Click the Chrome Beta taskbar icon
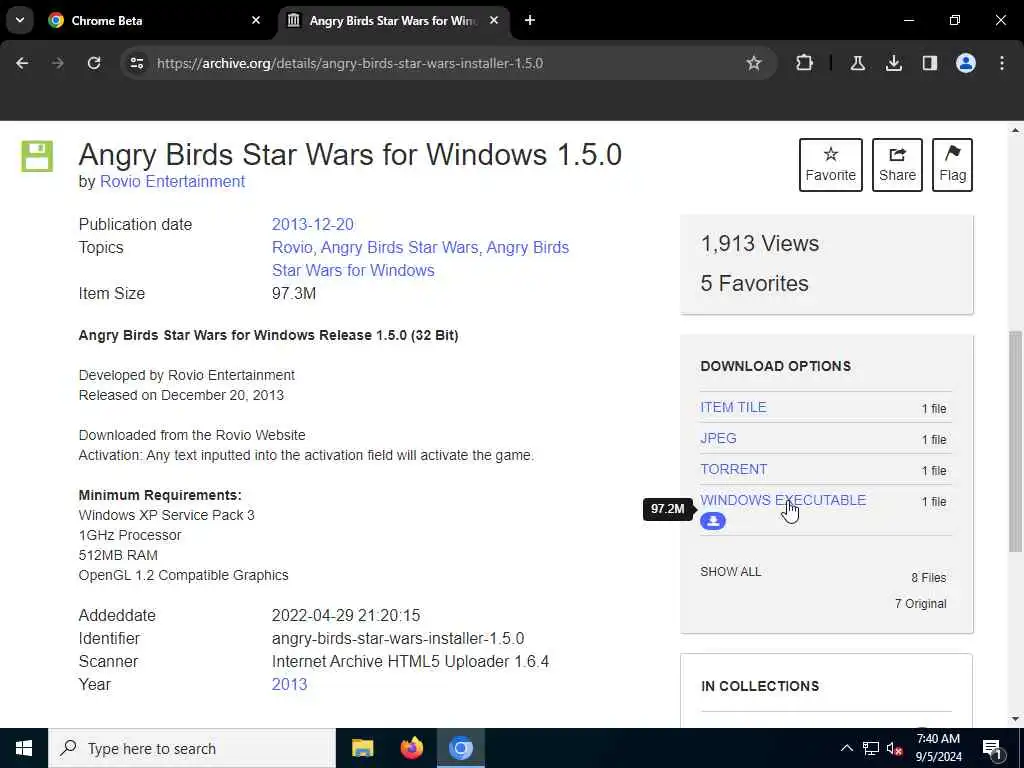This screenshot has height=768, width=1024. point(460,748)
